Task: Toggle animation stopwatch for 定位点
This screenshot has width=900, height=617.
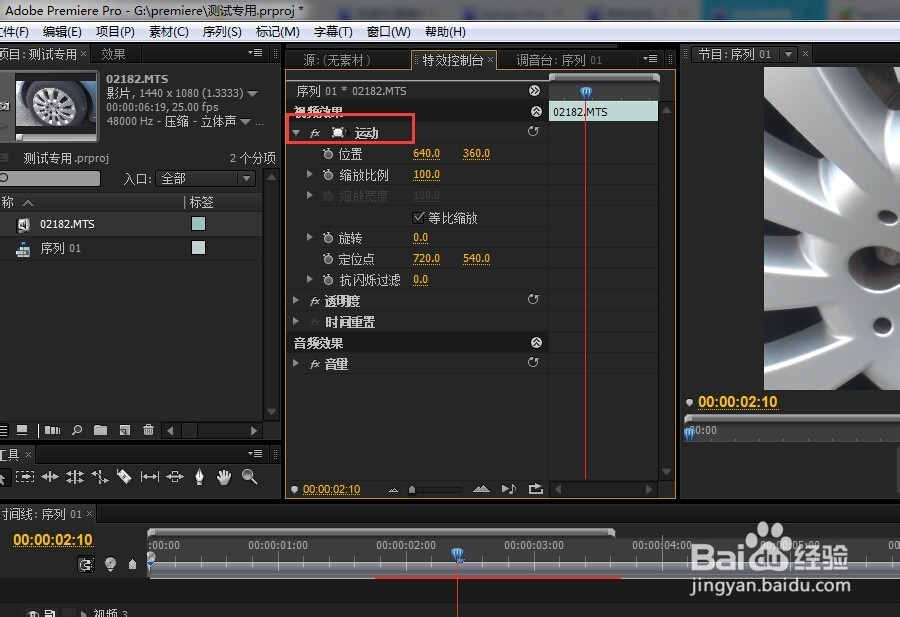Action: [x=328, y=259]
